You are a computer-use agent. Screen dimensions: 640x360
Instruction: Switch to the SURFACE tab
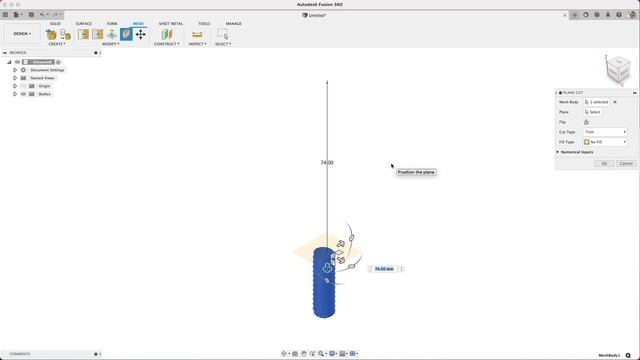pyautogui.click(x=84, y=24)
